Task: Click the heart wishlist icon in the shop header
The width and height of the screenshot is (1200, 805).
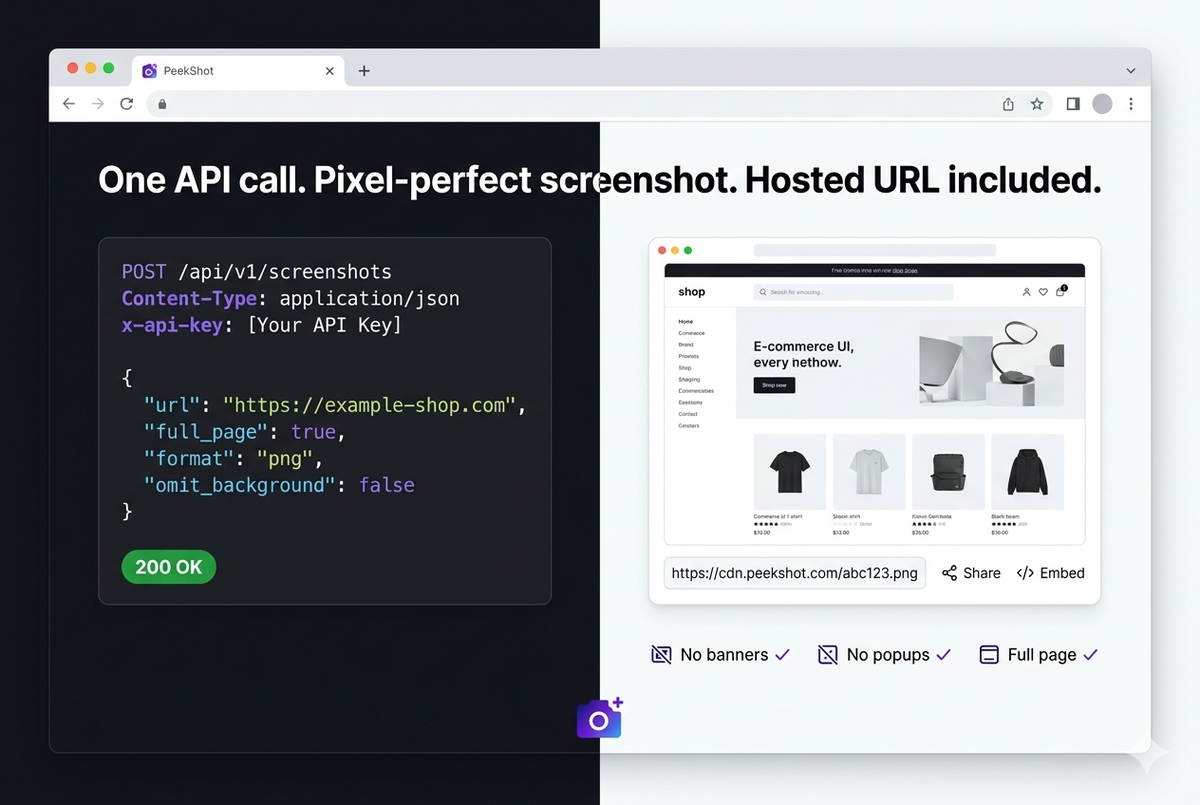Action: tap(1043, 292)
